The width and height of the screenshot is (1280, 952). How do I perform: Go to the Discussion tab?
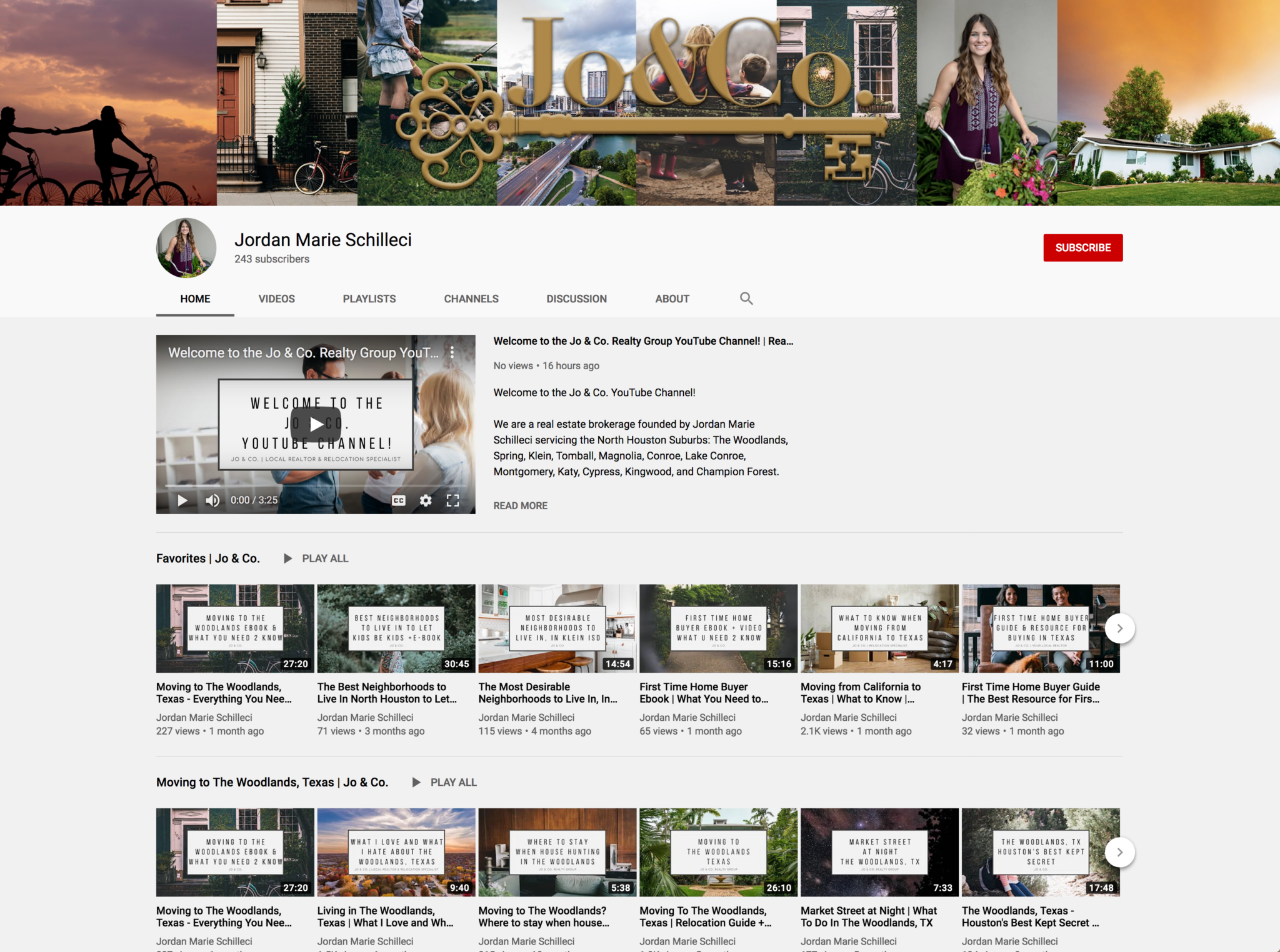[576, 299]
